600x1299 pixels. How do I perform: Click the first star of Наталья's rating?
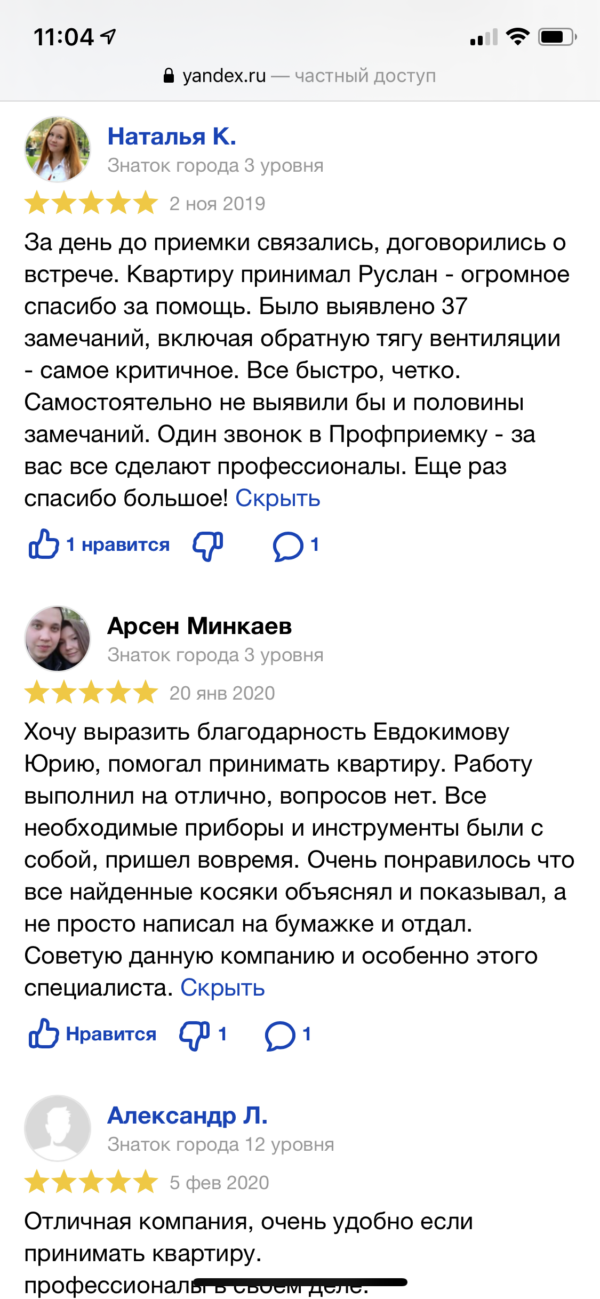coord(34,202)
